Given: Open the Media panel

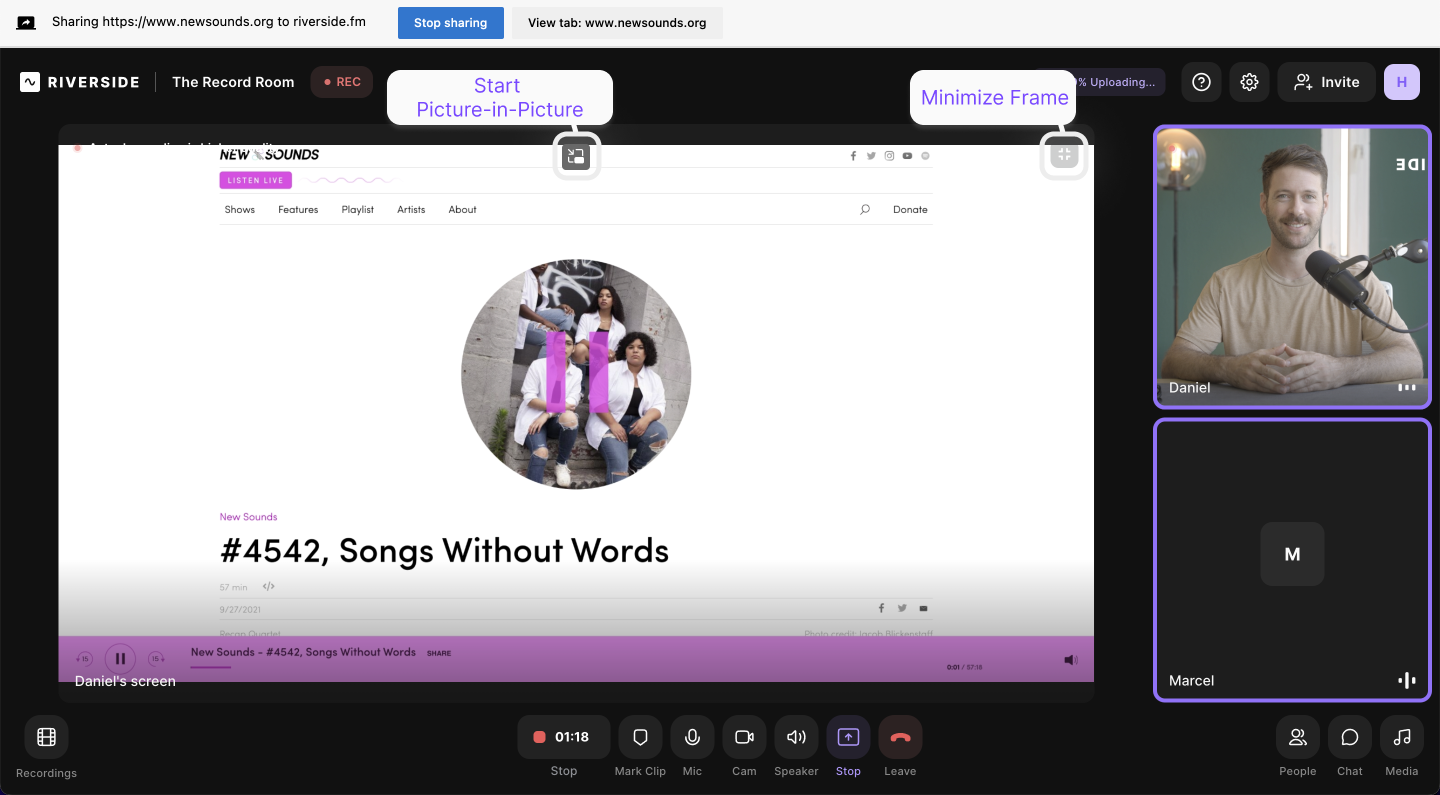Looking at the screenshot, I should [x=1402, y=737].
